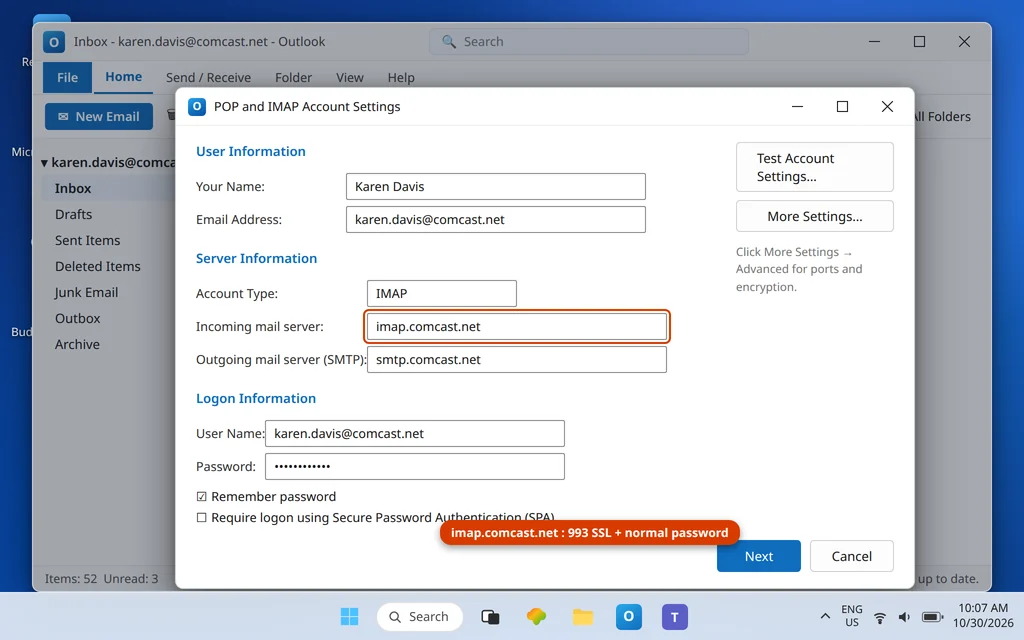This screenshot has width=1024, height=640.
Task: Minimize the POP and IMAP dialog
Action: point(797,106)
